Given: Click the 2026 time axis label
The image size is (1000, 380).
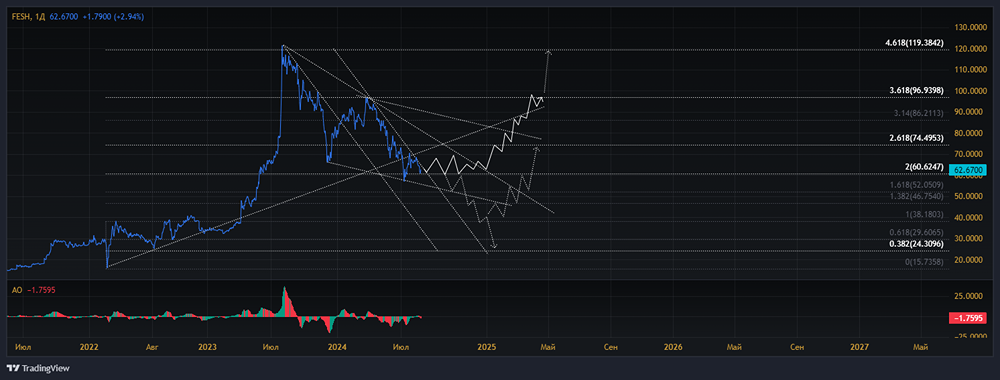Looking at the screenshot, I should point(673,347).
